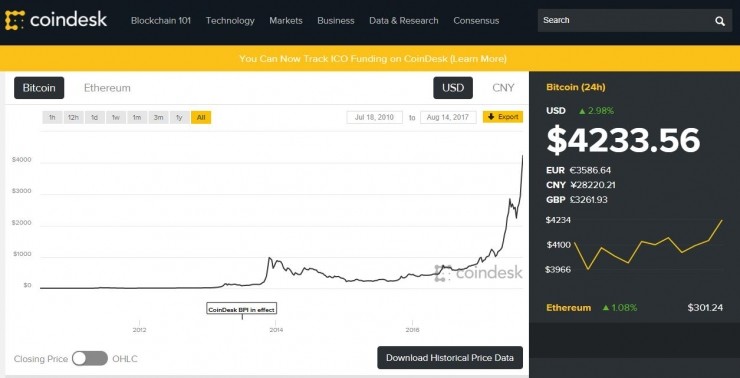Open the end date Aug 14, 2017 picker
This screenshot has height=378, width=740.
tap(448, 117)
